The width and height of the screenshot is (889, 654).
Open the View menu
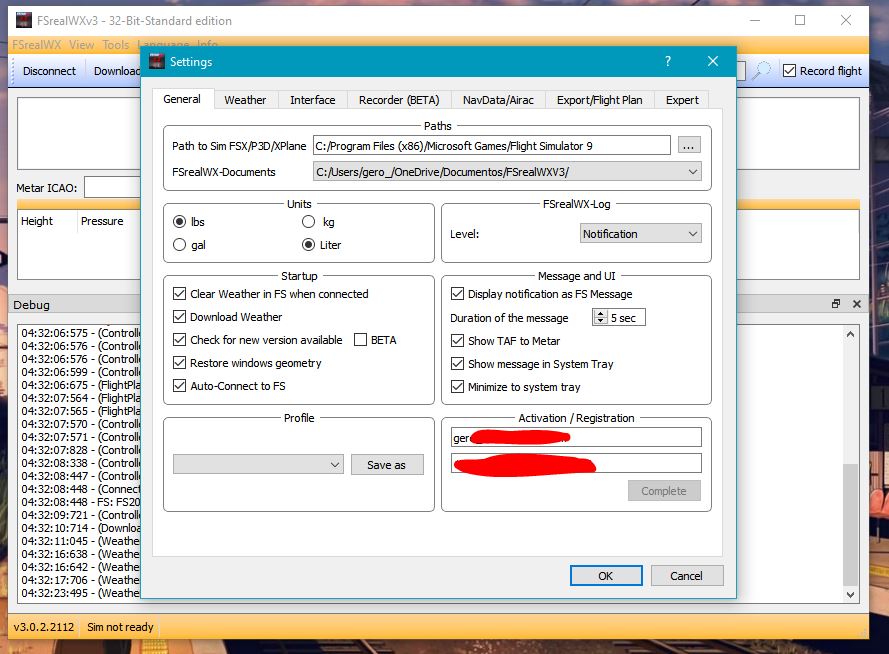pos(82,44)
